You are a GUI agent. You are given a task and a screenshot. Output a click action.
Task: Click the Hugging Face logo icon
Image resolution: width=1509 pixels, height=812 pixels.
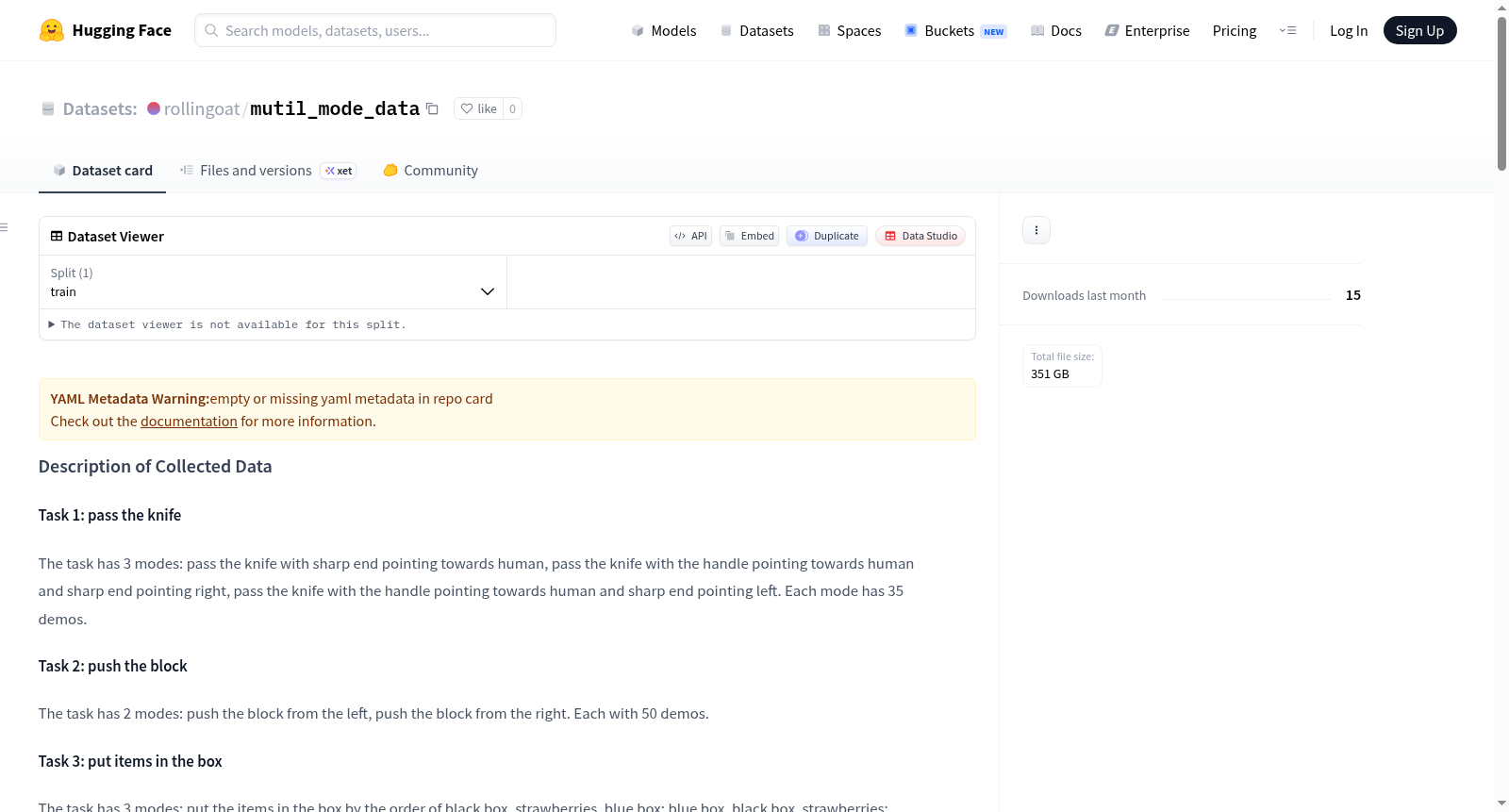coord(52,30)
